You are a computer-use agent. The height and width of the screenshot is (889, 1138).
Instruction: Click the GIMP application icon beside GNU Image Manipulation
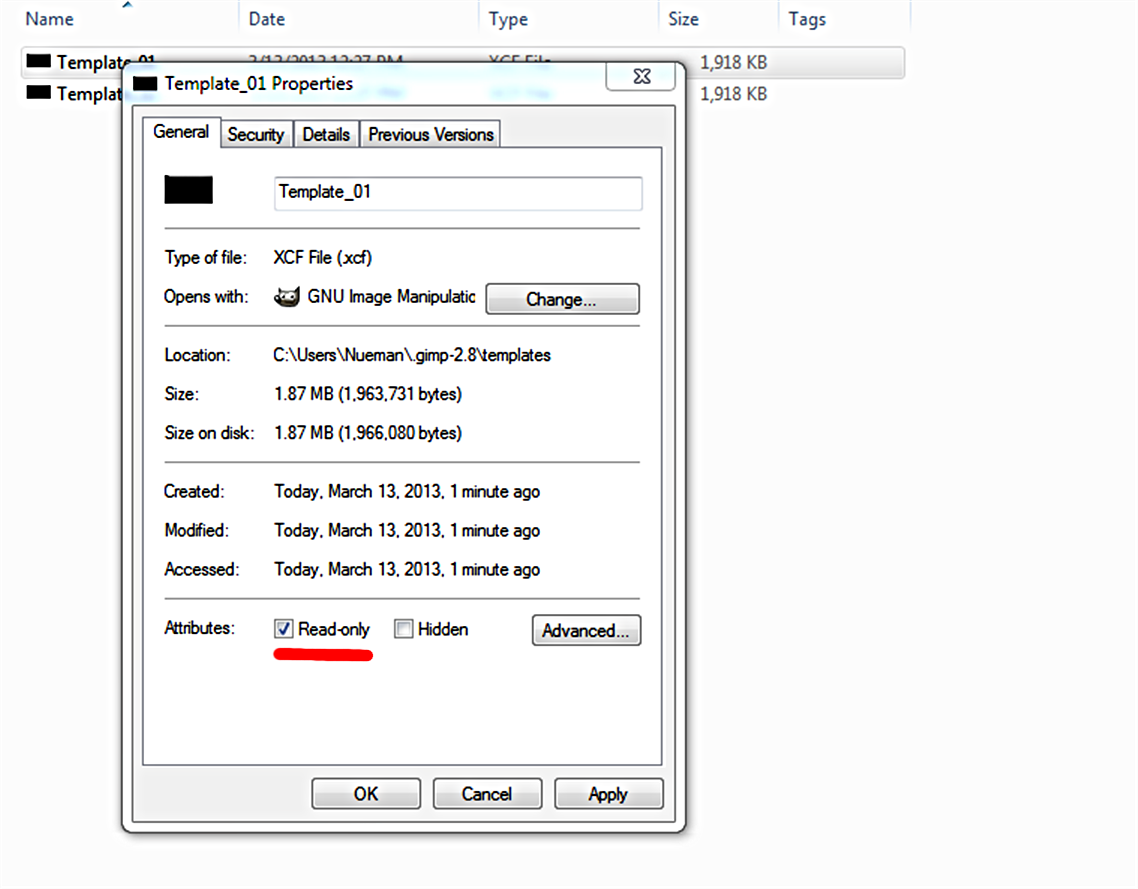[287, 297]
